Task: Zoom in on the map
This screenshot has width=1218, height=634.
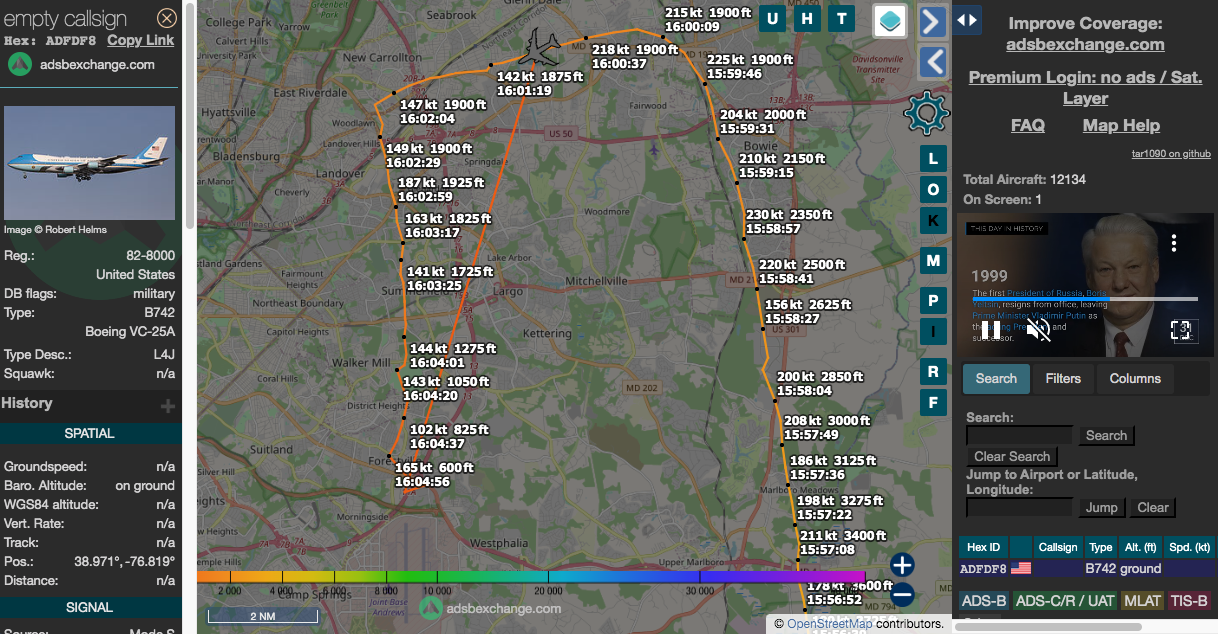Action: 902,565
